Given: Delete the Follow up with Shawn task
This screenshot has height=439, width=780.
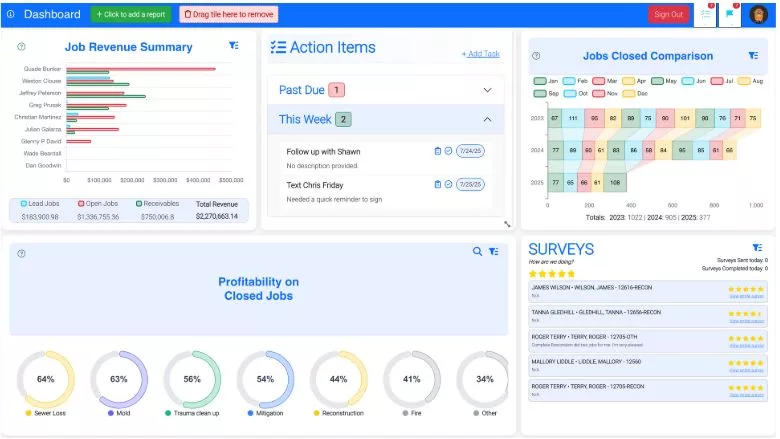Looking at the screenshot, I should 437,151.
